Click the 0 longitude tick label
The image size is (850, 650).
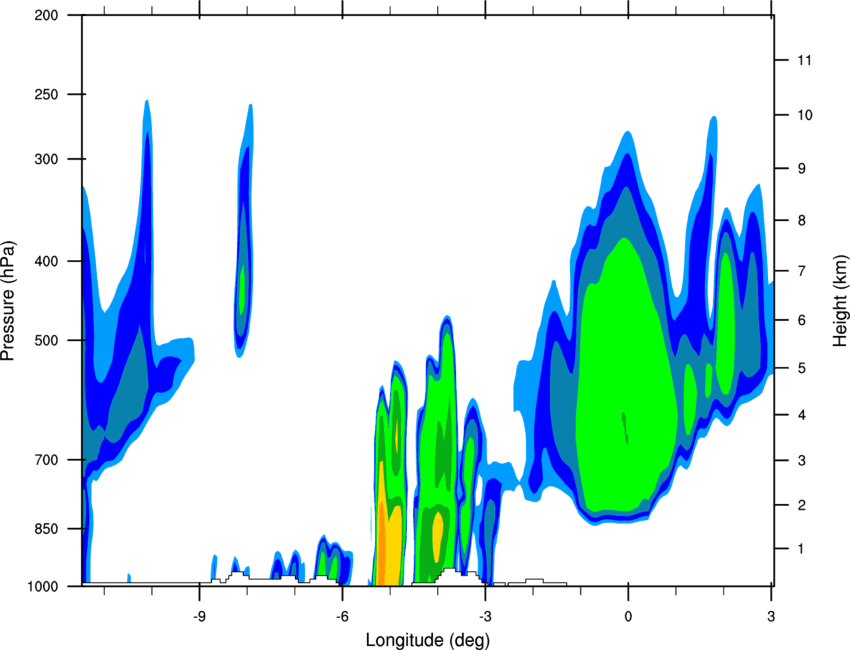point(628,616)
